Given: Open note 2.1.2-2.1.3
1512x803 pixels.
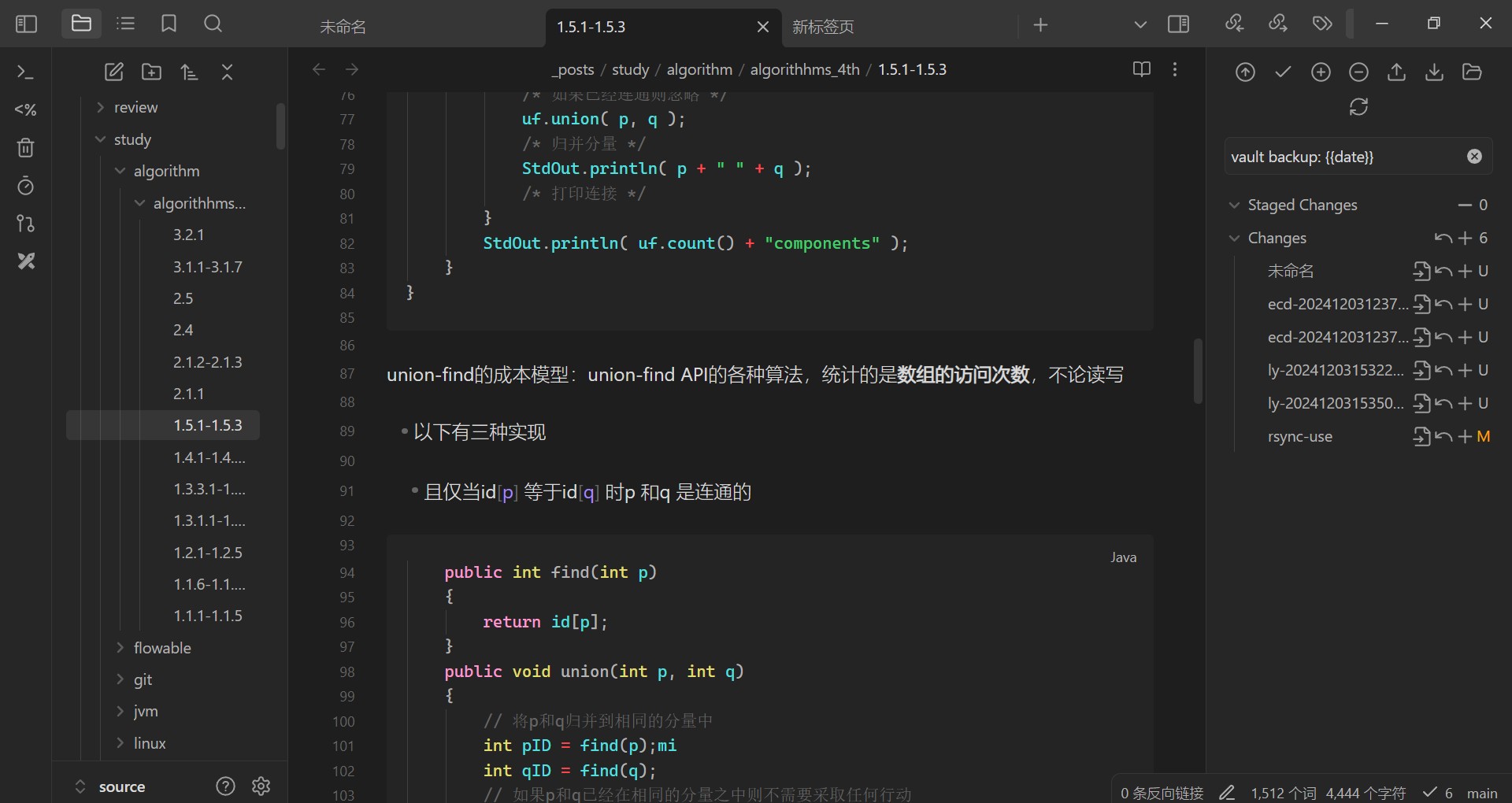Looking at the screenshot, I should 208,362.
